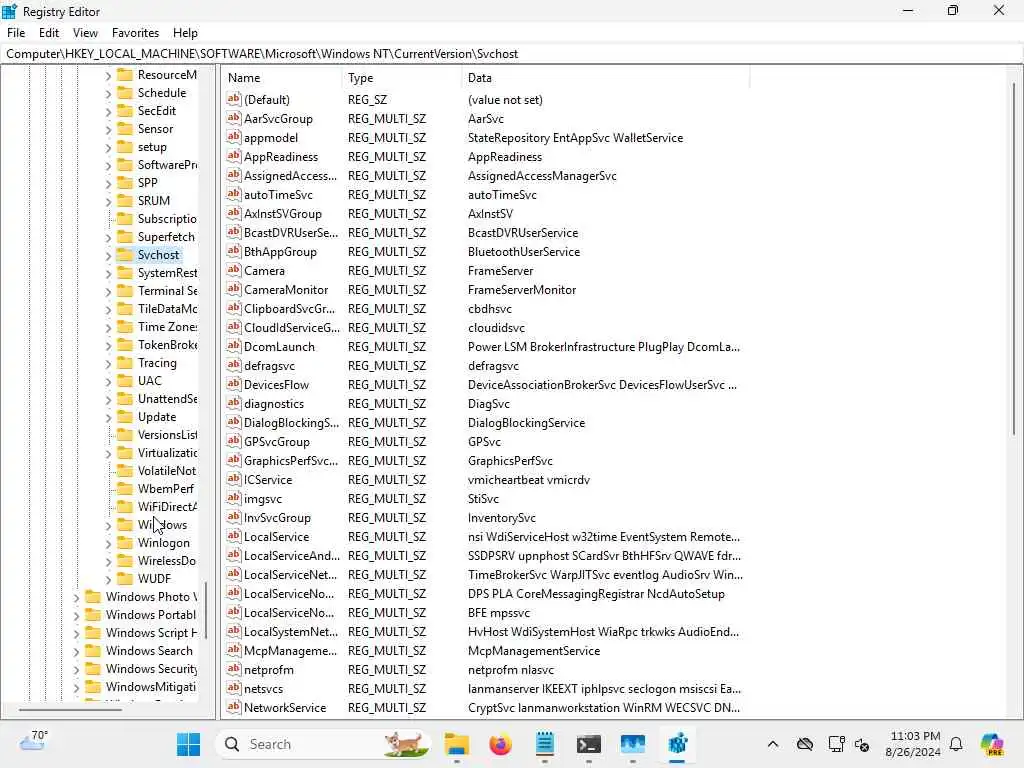Select the autoTimeSvc value name
Image resolution: width=1024 pixels, height=768 pixels.
278,195
